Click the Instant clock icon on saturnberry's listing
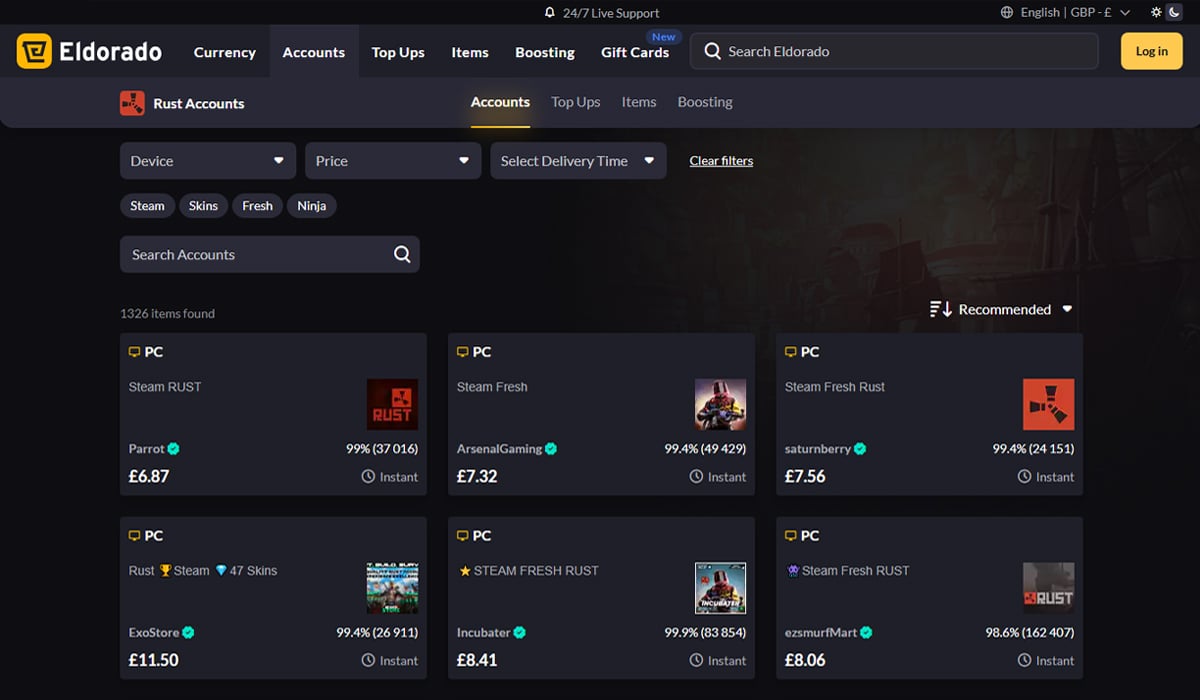Image resolution: width=1200 pixels, height=700 pixels. coord(1023,477)
